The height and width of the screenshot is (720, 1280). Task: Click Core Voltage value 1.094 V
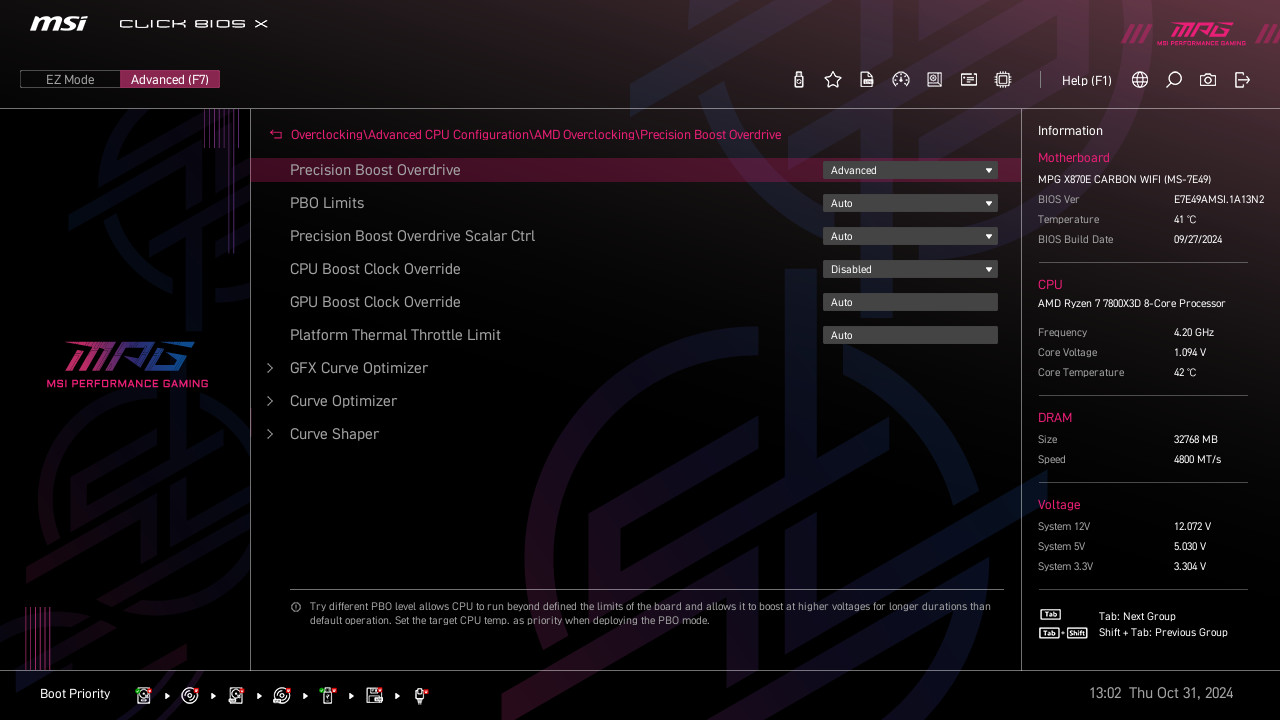tap(1190, 352)
